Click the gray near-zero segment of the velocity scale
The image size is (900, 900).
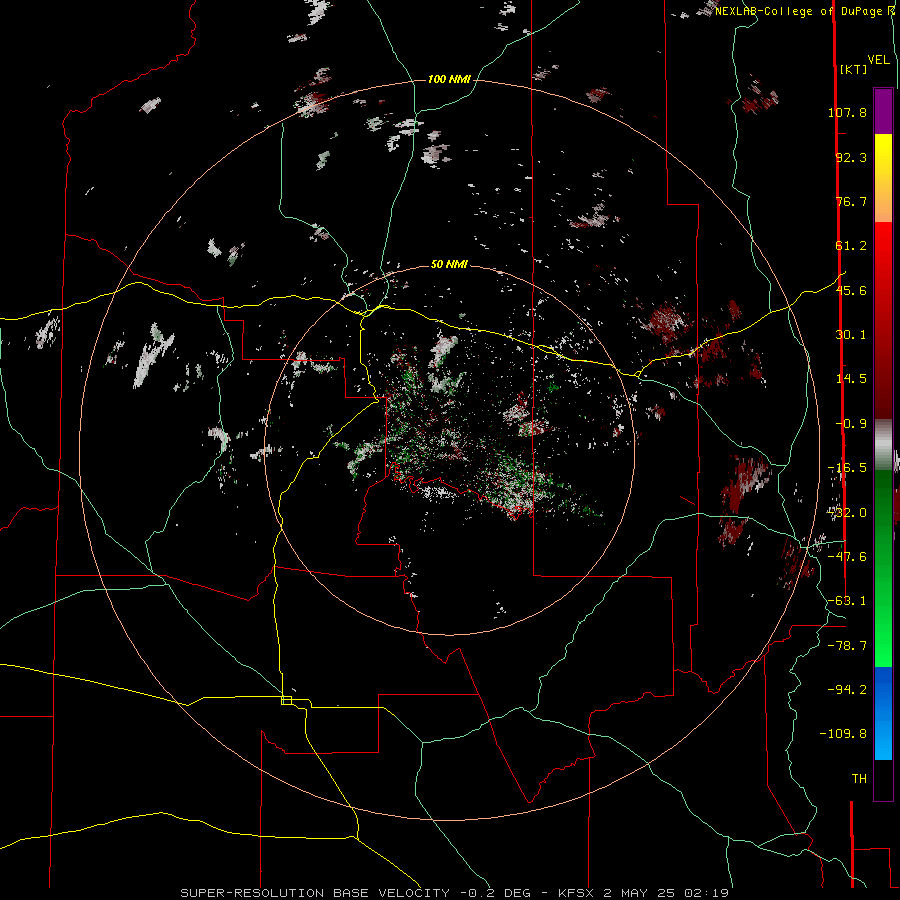(883, 445)
